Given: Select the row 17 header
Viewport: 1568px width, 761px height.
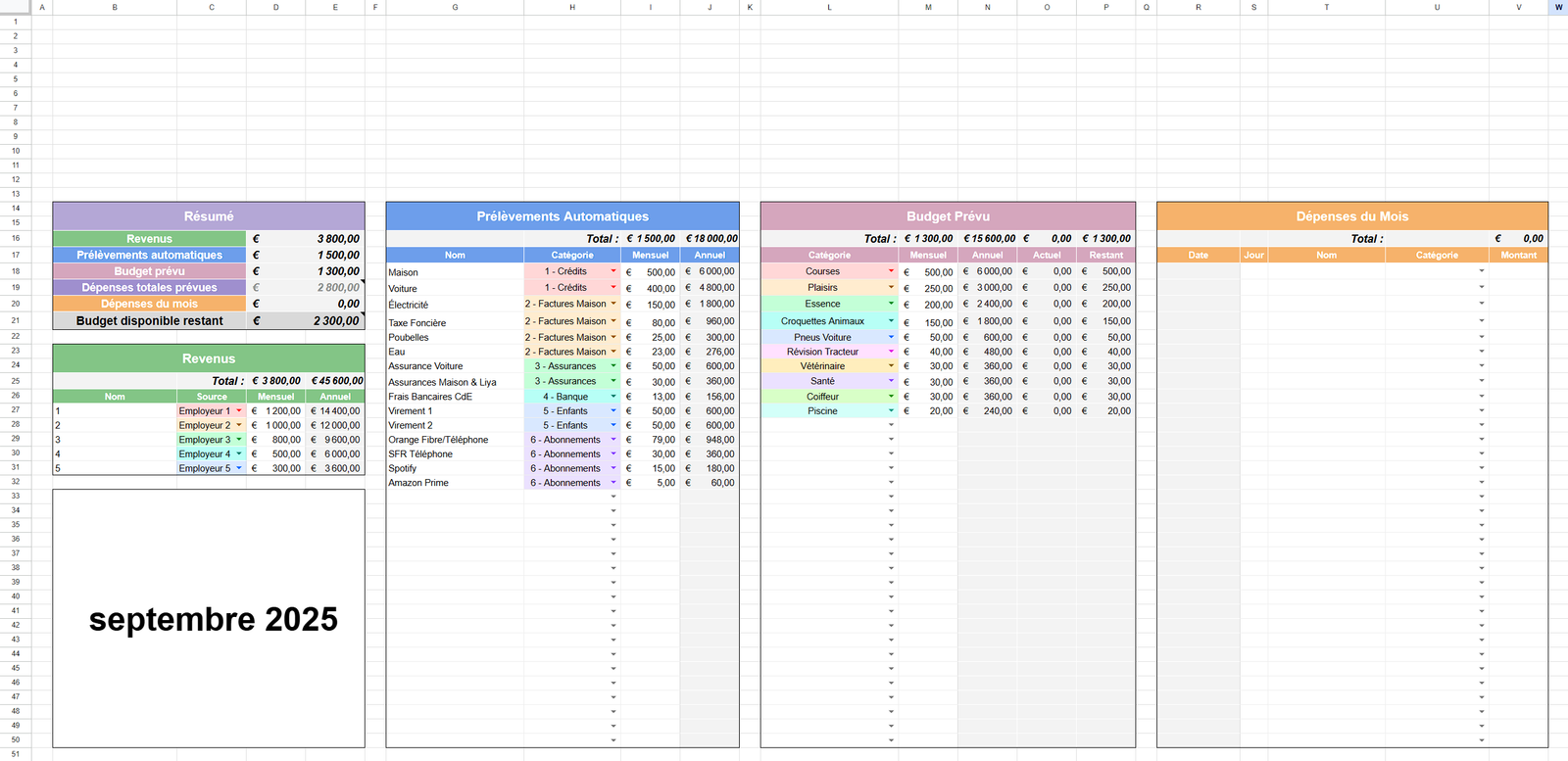Looking at the screenshot, I should 16,255.
